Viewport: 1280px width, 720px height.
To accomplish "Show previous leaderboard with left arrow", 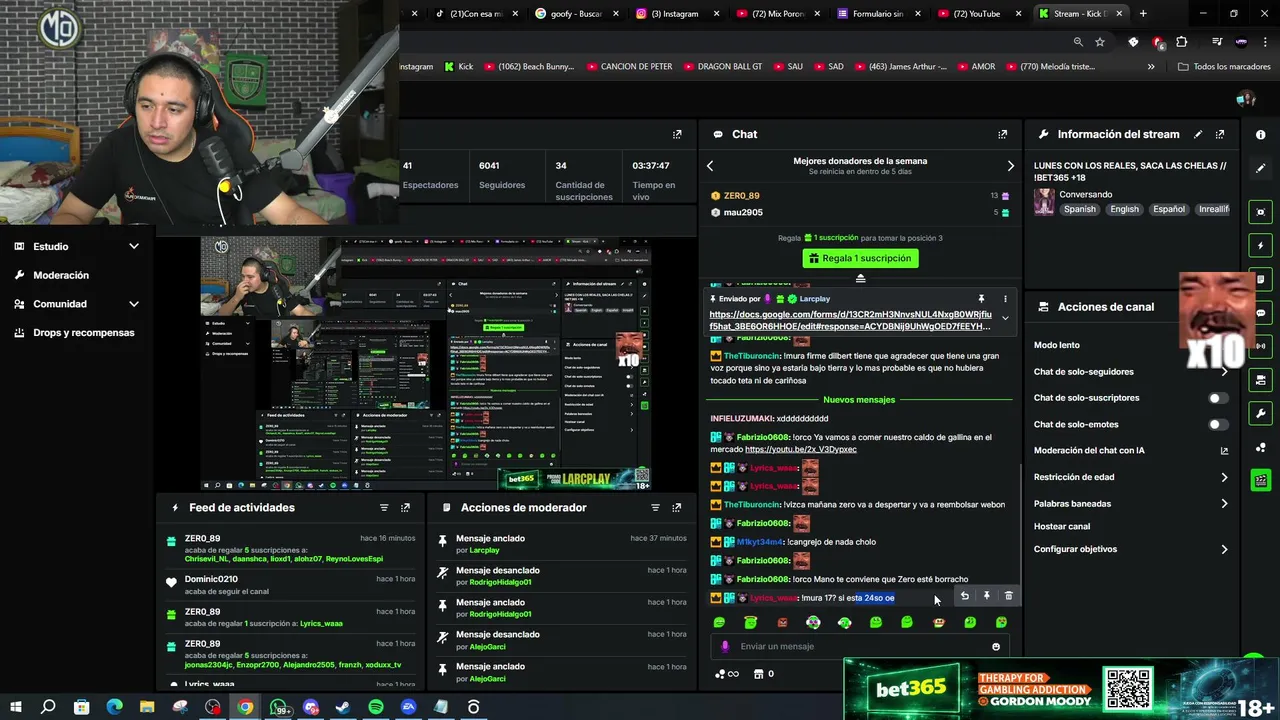I will coord(710,166).
